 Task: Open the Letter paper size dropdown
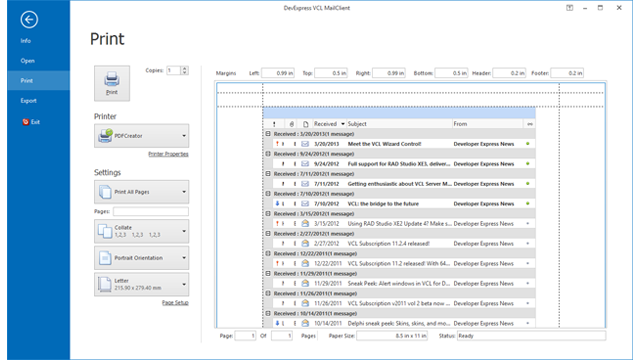coord(142,284)
